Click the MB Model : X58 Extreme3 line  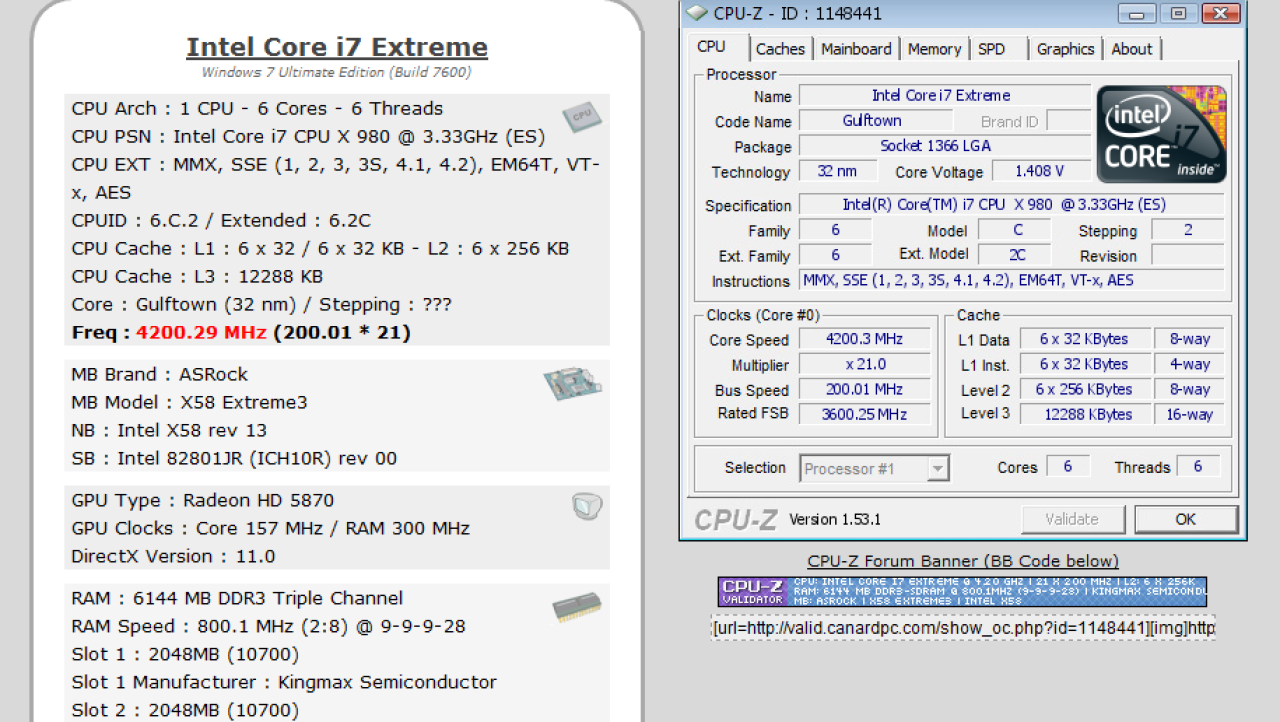click(190, 403)
